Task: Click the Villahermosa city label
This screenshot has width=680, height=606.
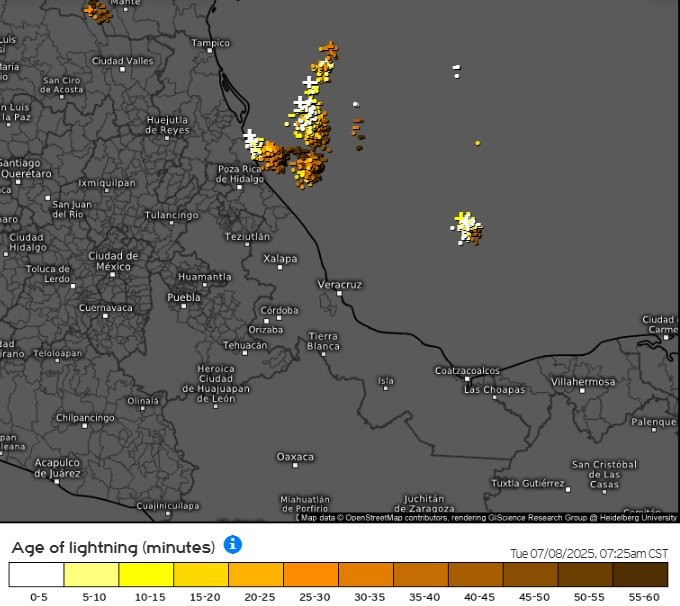Action: click(x=583, y=382)
